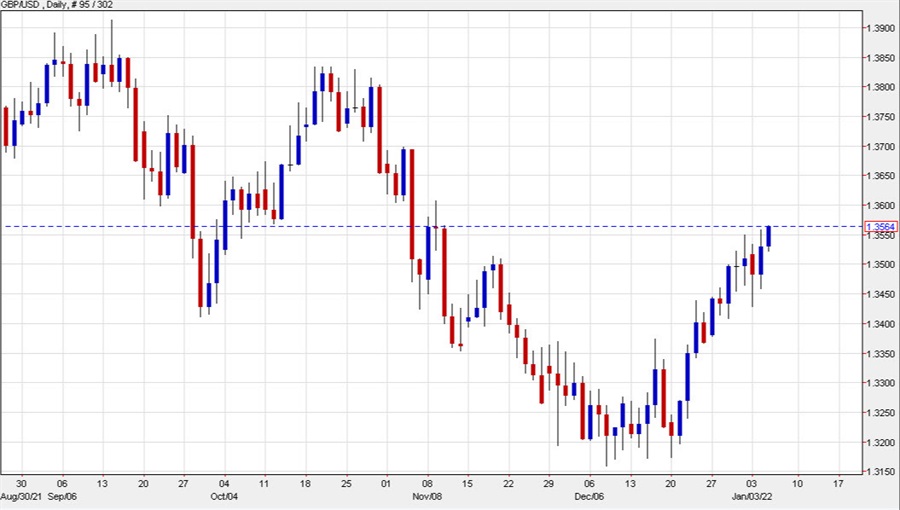Viewport: 900px width, 510px height.
Task: Click the 17 tick at axis end
Action: [838, 484]
